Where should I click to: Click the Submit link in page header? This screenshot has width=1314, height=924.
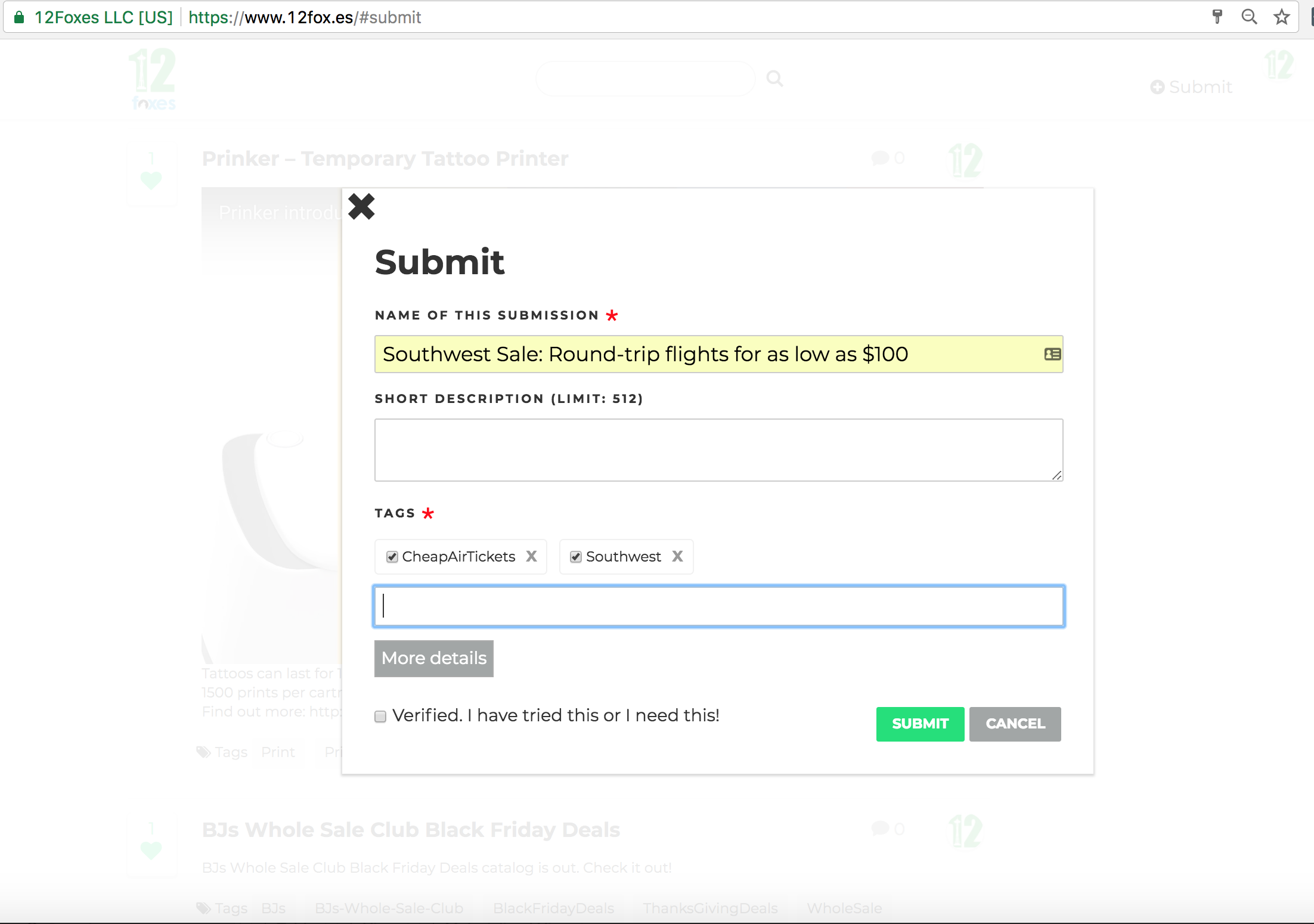pyautogui.click(x=1191, y=87)
